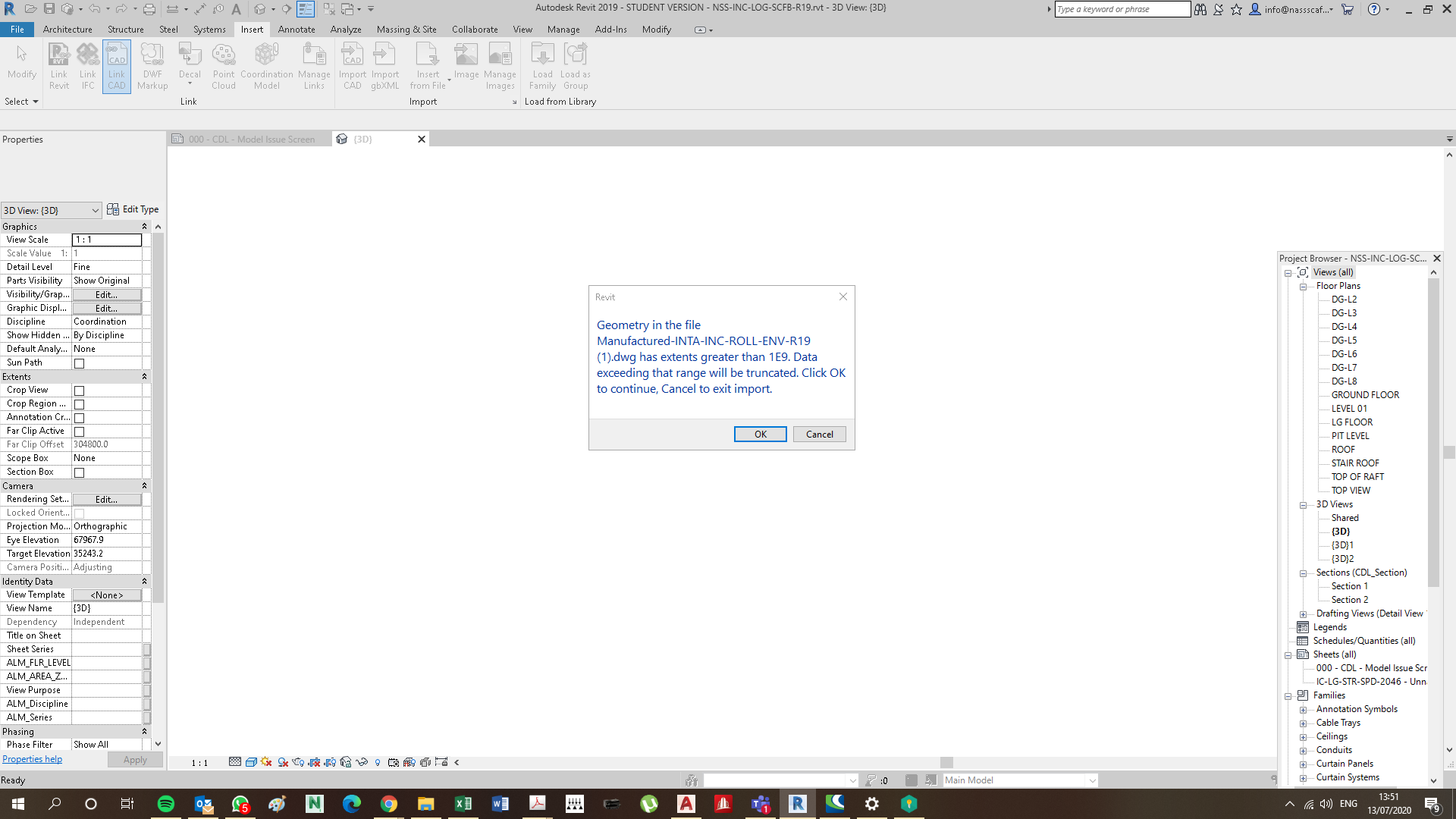Open the Link Revit tool

(x=58, y=64)
